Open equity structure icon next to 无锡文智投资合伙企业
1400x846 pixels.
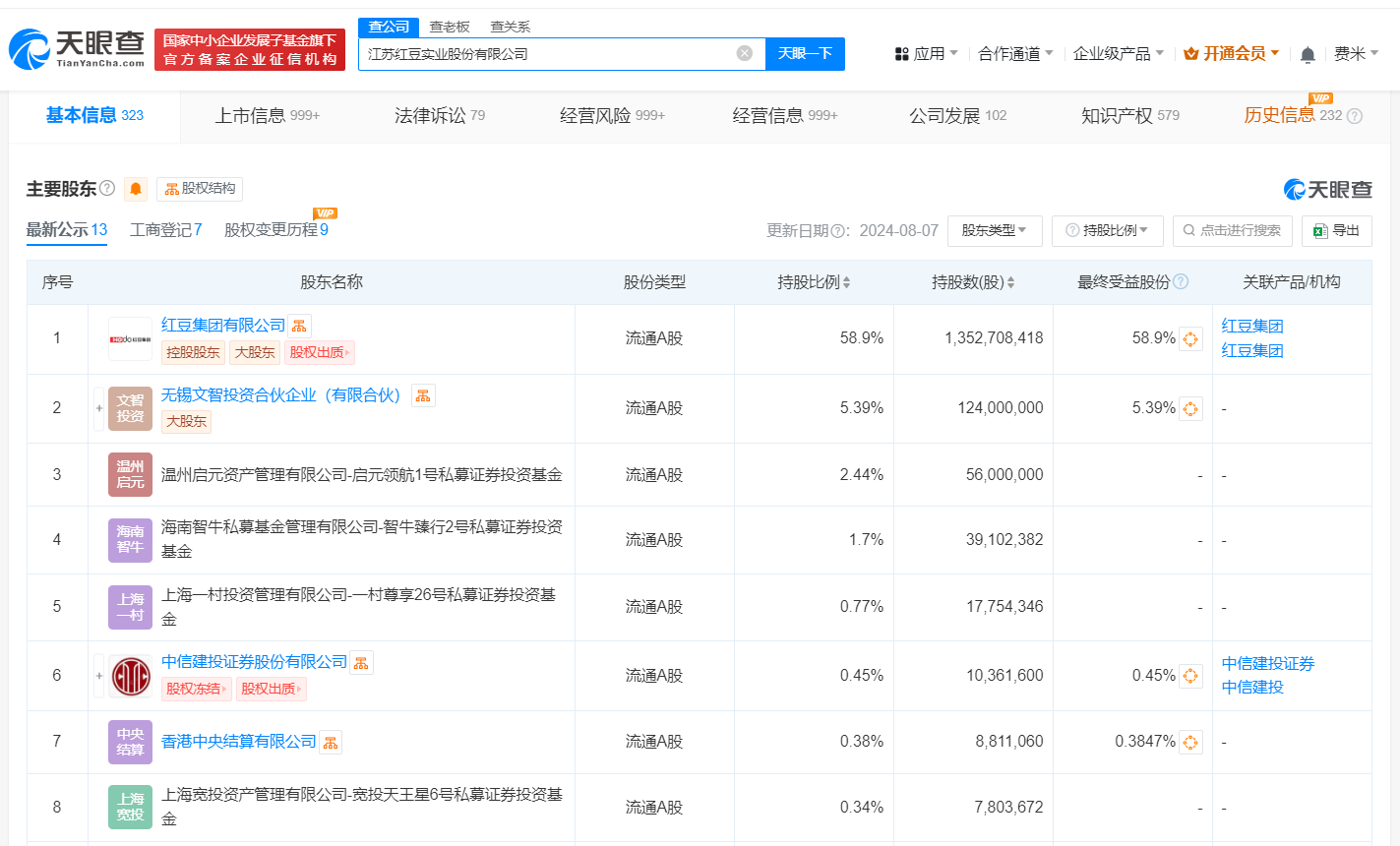click(x=423, y=395)
